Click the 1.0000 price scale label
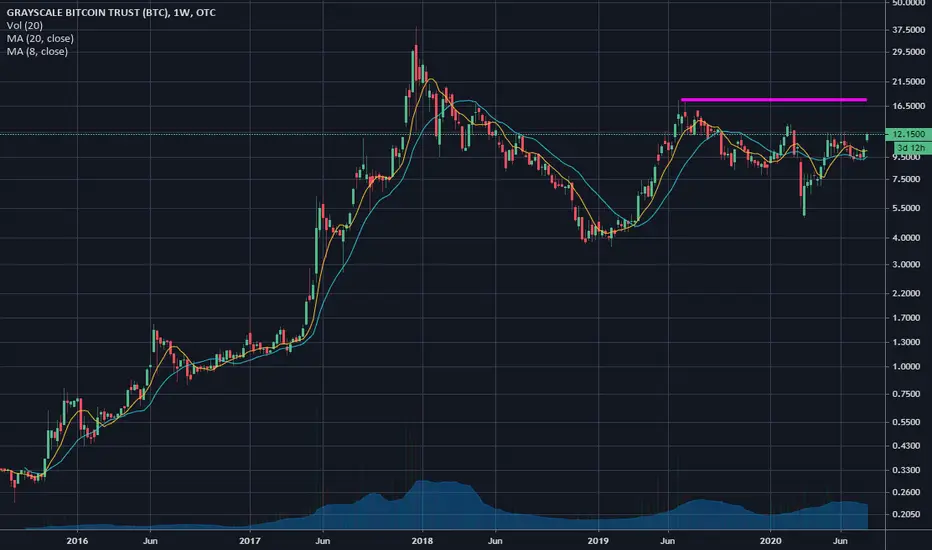This screenshot has width=932, height=550. pos(908,367)
